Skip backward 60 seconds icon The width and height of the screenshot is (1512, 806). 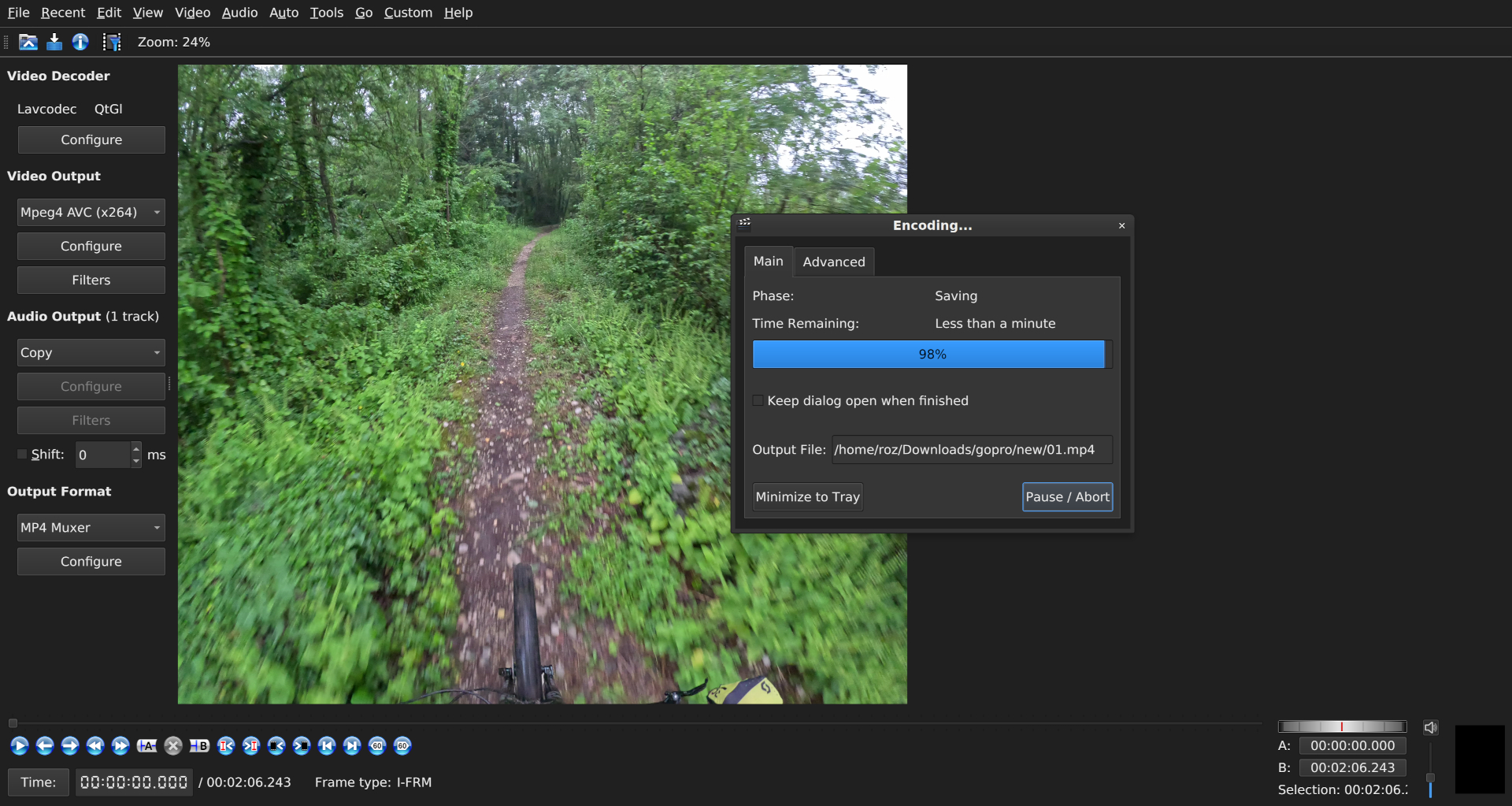click(x=377, y=745)
